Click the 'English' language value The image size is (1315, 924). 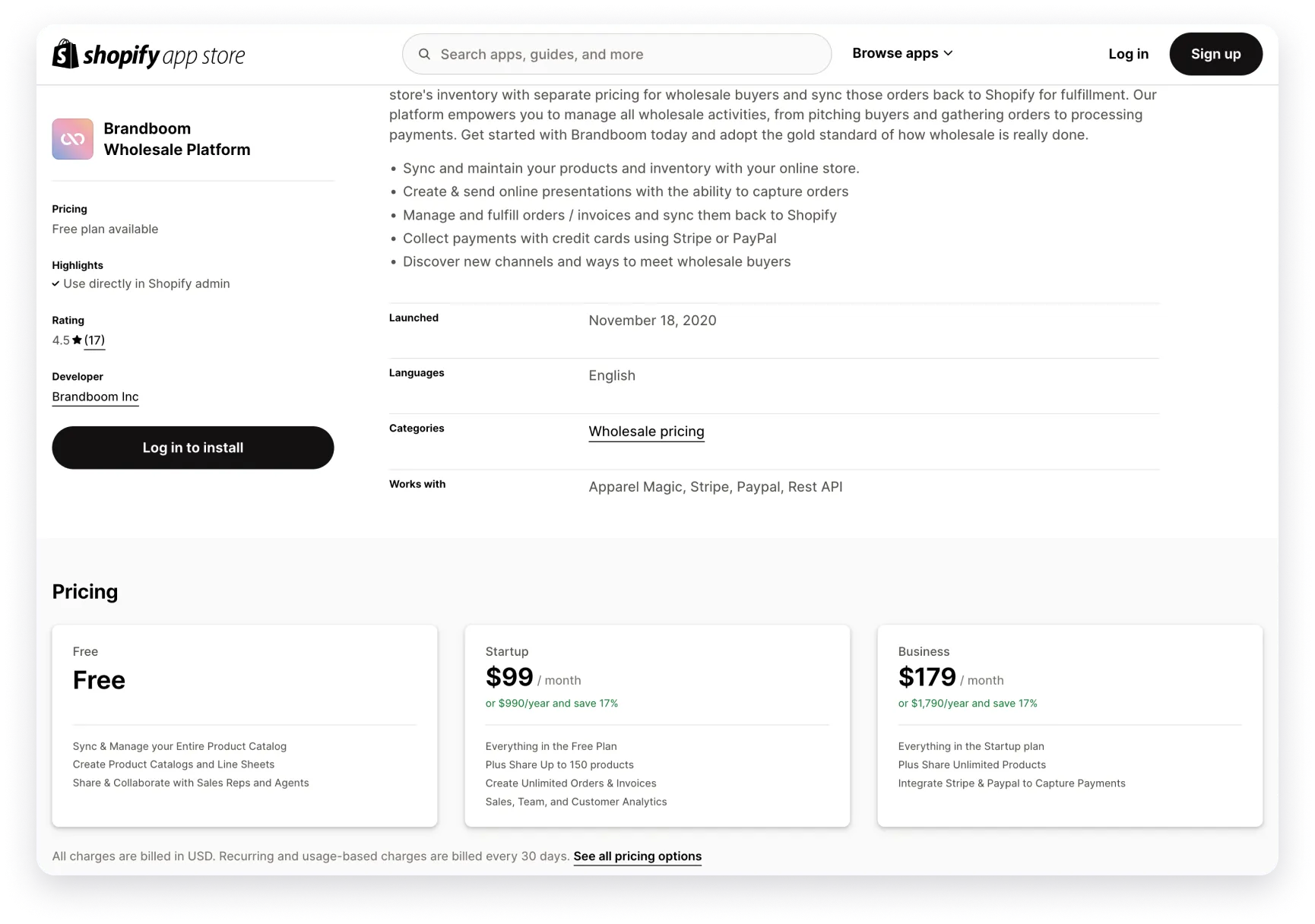(x=612, y=375)
